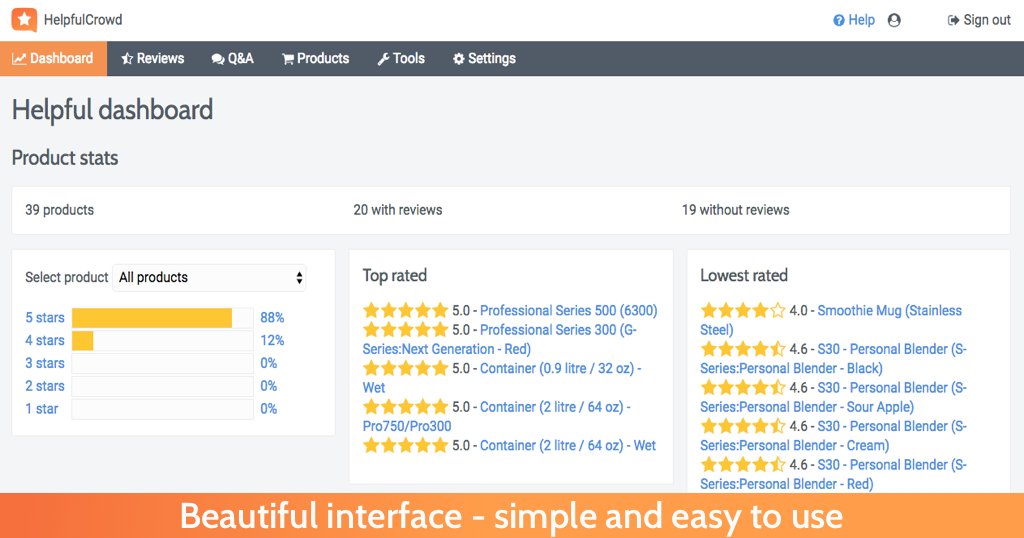
Task: Open the 4 stars rating link
Action: click(x=45, y=340)
